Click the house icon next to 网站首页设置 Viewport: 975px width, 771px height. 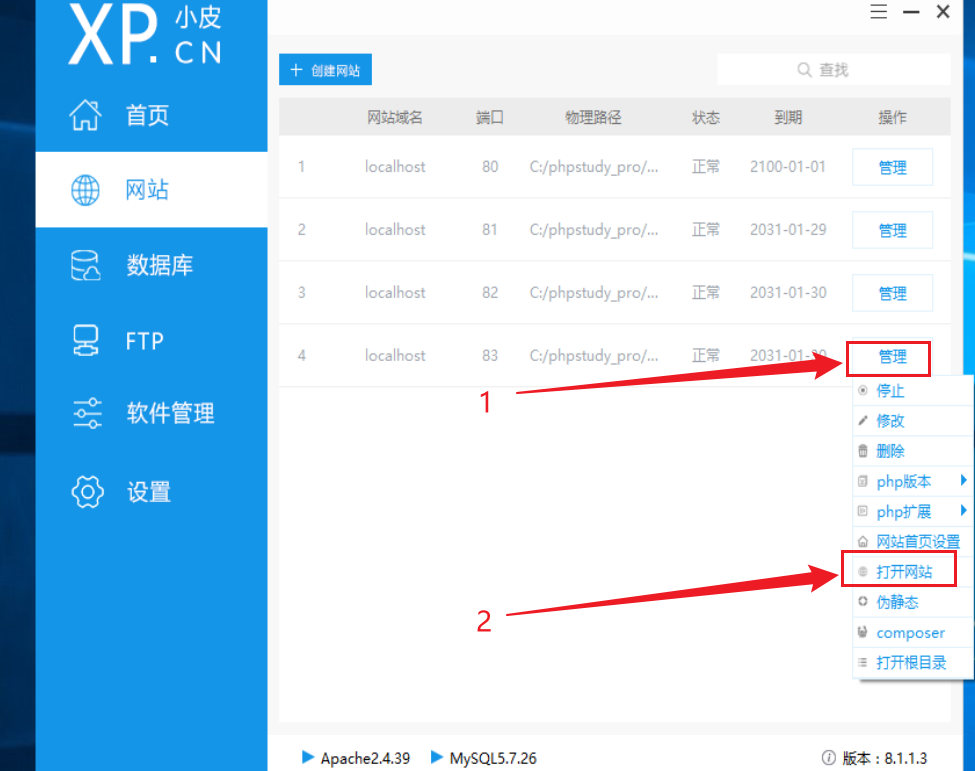click(x=862, y=542)
